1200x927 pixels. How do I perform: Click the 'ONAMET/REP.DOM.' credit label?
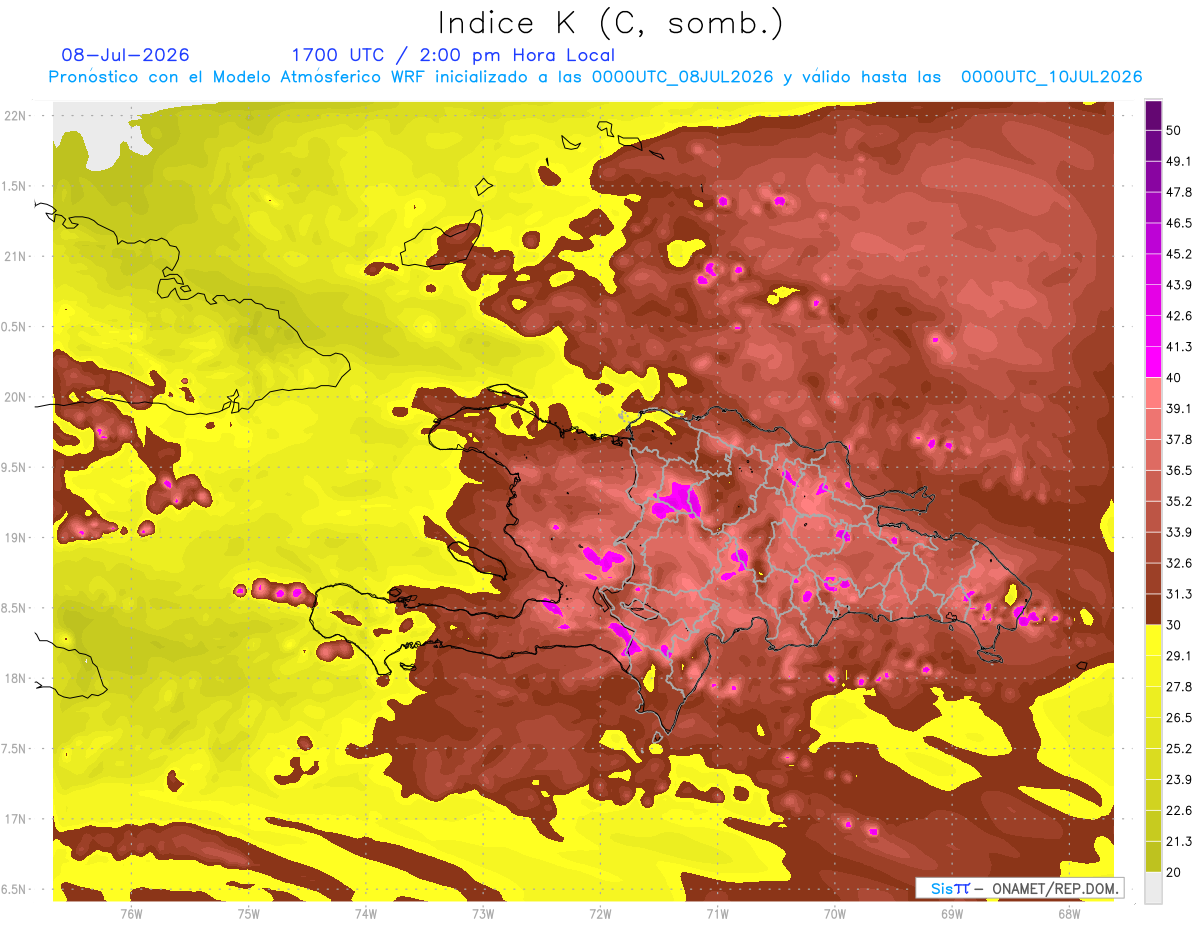point(1054,888)
